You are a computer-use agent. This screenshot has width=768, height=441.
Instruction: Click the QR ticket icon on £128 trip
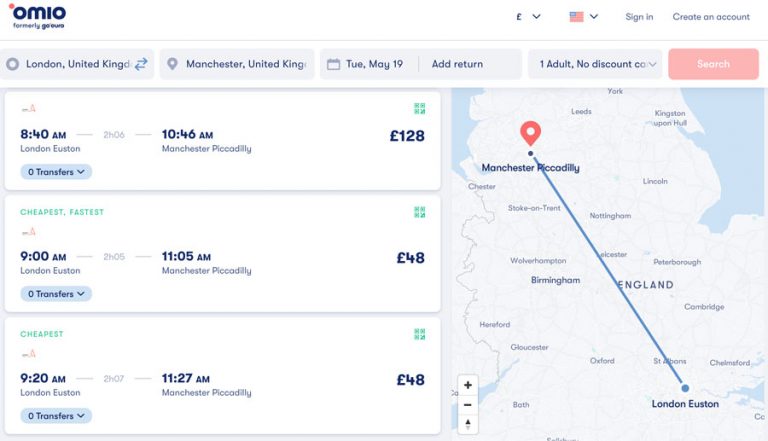(420, 109)
